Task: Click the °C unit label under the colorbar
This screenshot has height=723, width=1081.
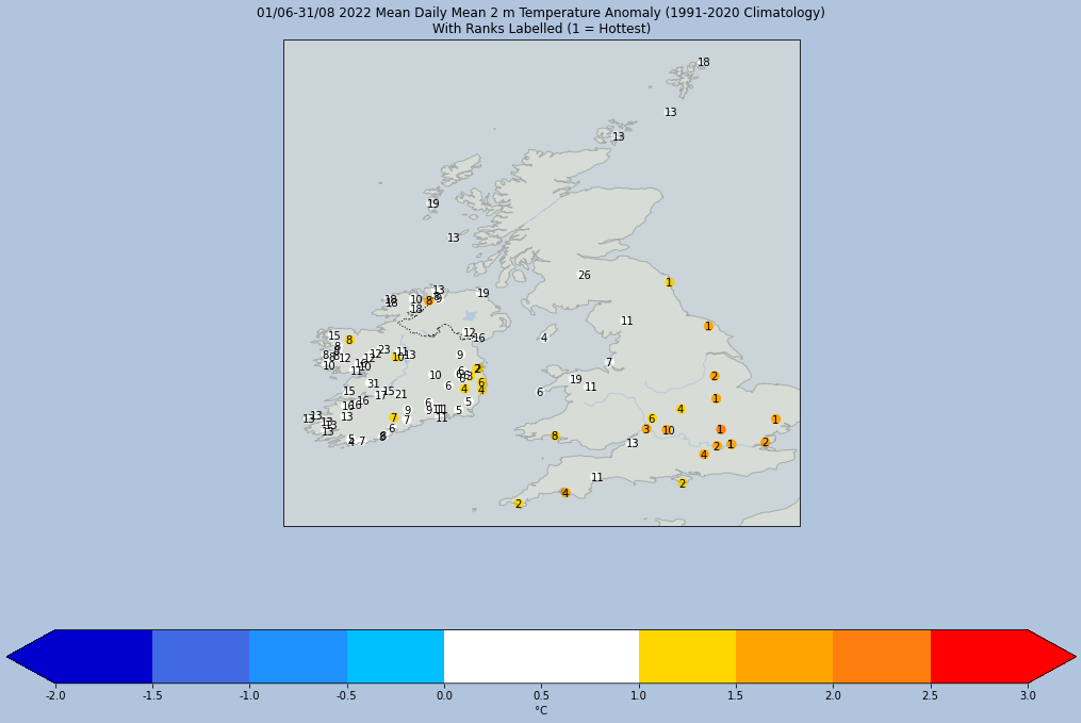Action: [541, 710]
